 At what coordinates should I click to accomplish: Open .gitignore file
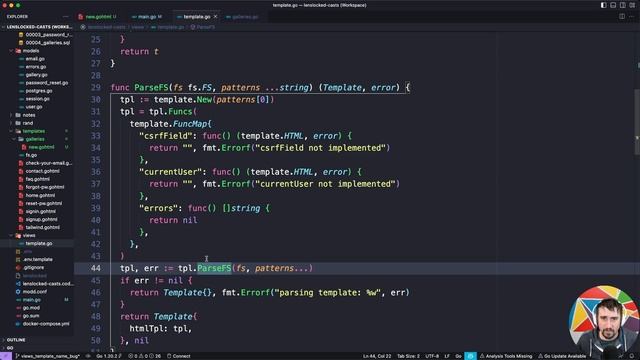(33, 268)
